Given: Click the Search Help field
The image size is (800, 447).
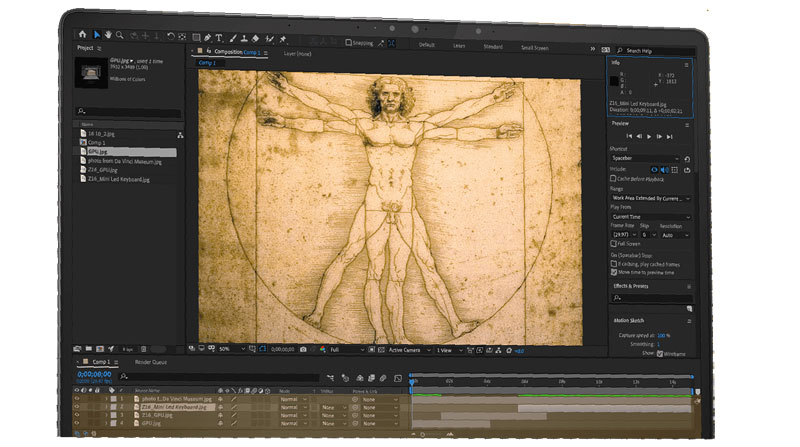Looking at the screenshot, I should [658, 51].
